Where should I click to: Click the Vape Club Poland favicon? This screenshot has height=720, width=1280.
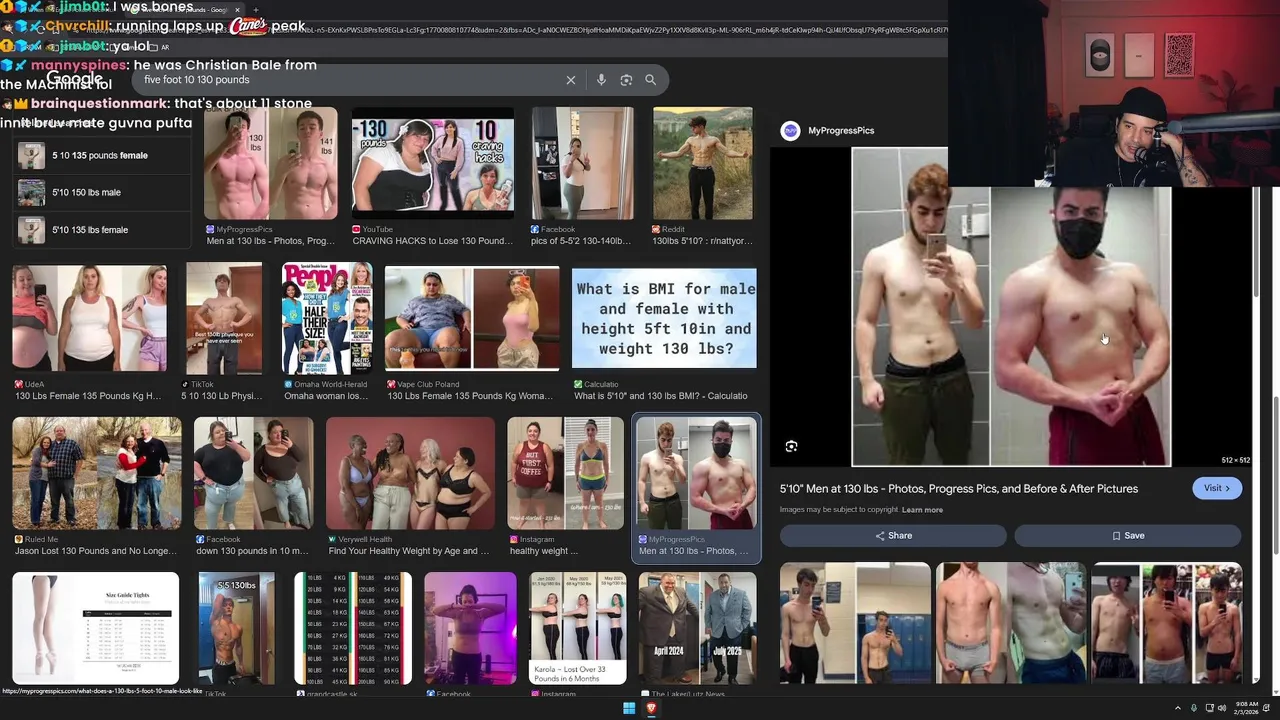(391, 384)
